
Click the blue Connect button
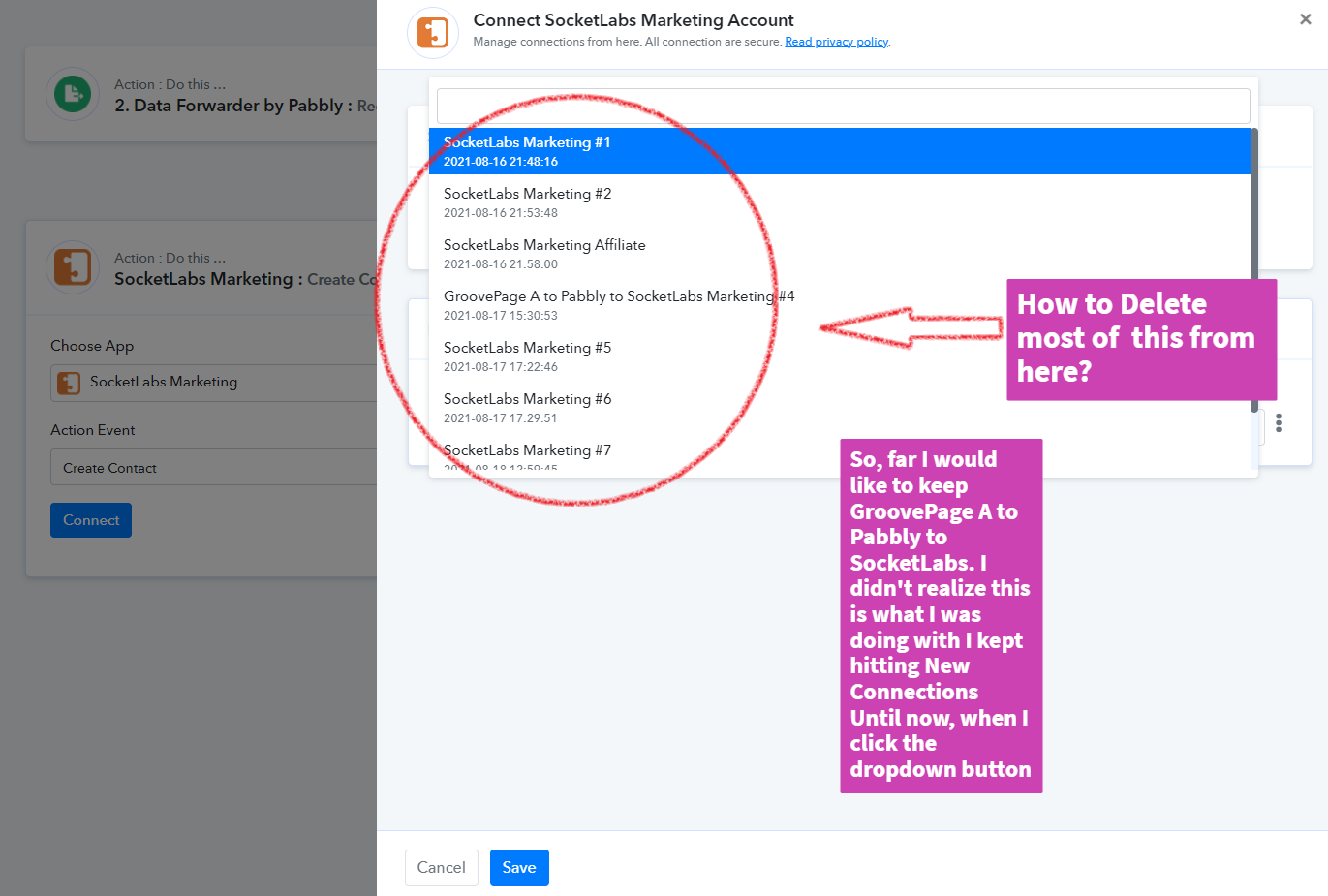(x=91, y=520)
